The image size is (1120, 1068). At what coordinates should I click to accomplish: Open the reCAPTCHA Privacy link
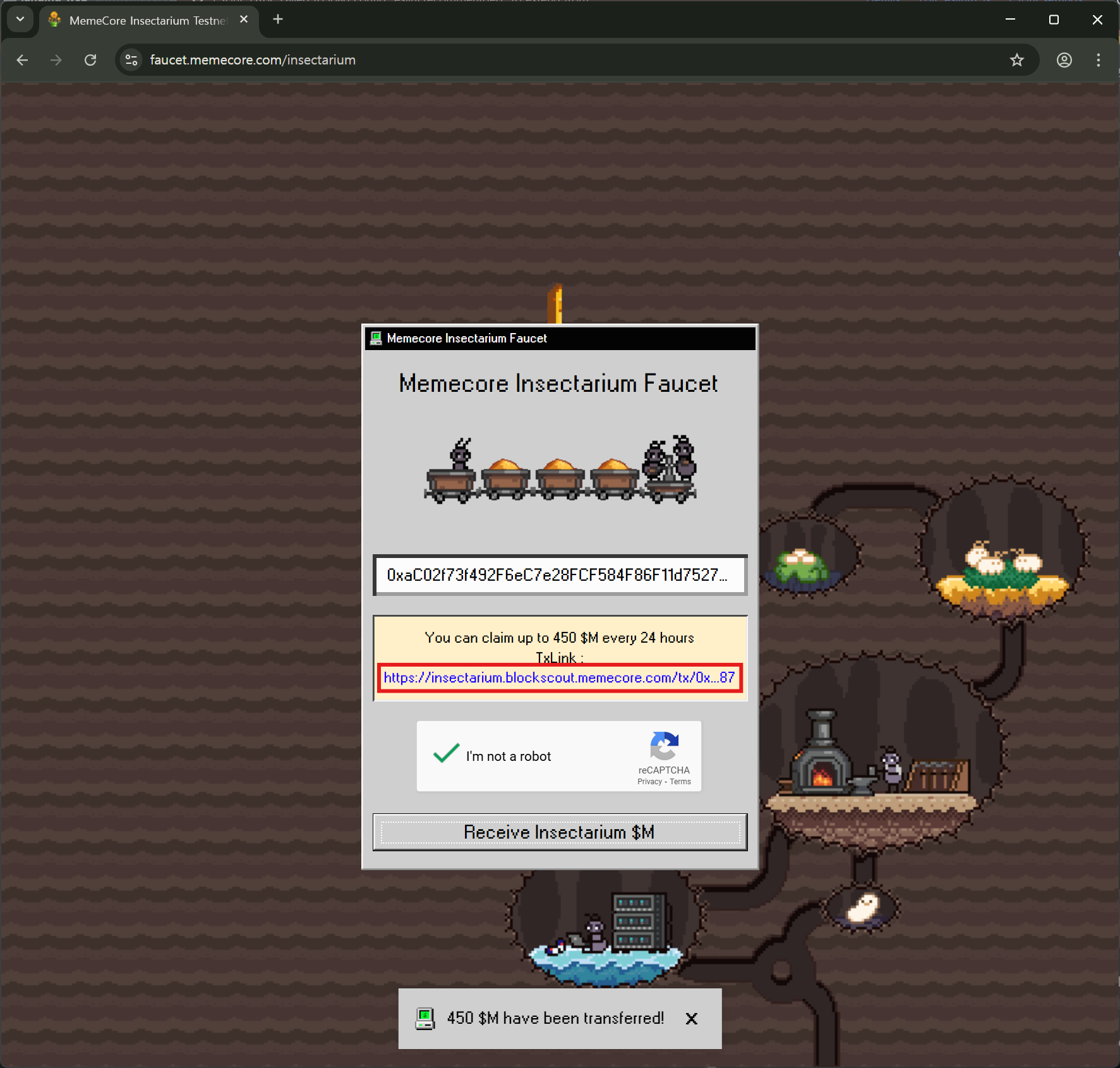coord(649,782)
